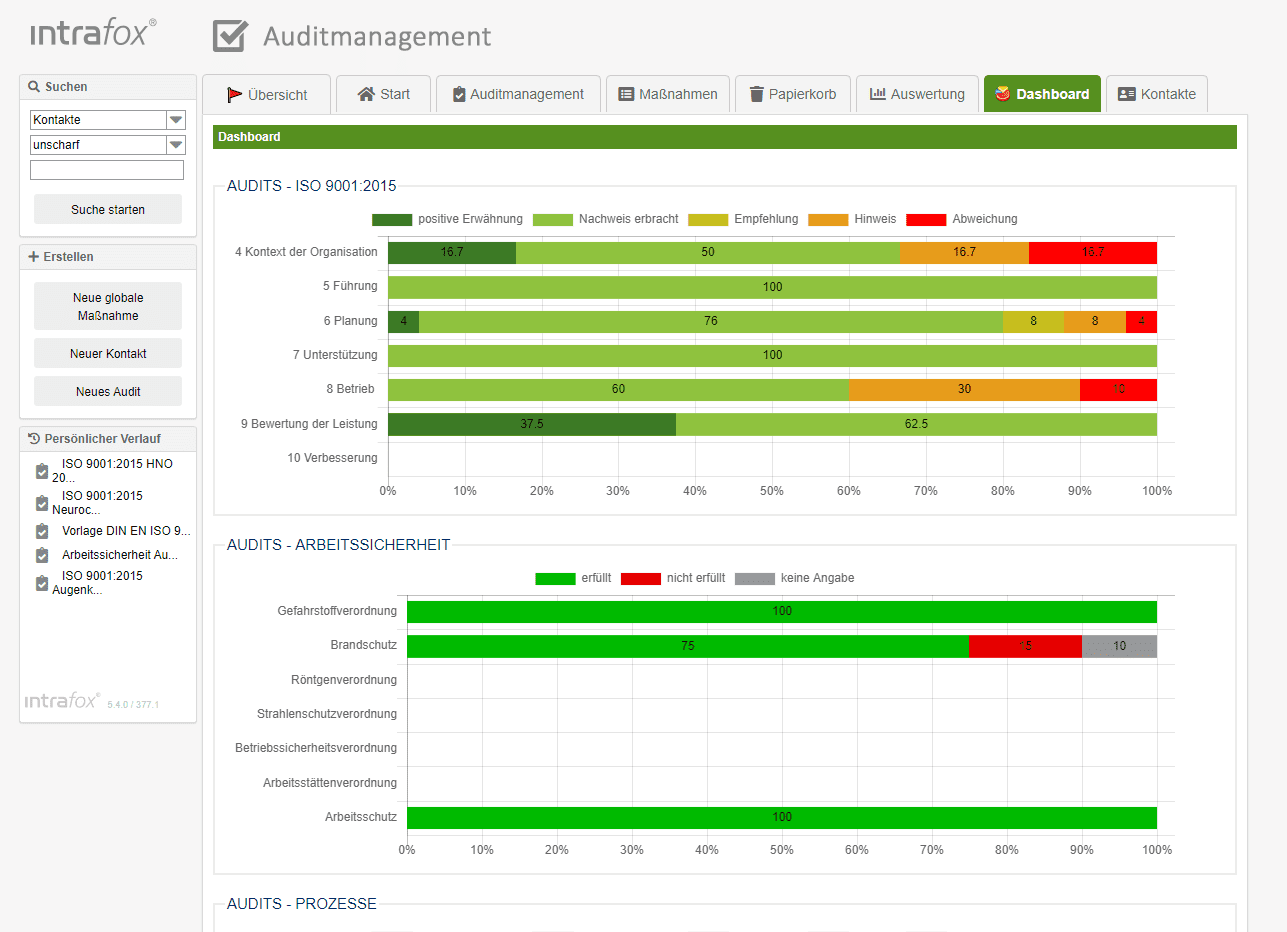Open the Kontakte search category dropdown
The width and height of the screenshot is (1287, 932).
pos(176,119)
